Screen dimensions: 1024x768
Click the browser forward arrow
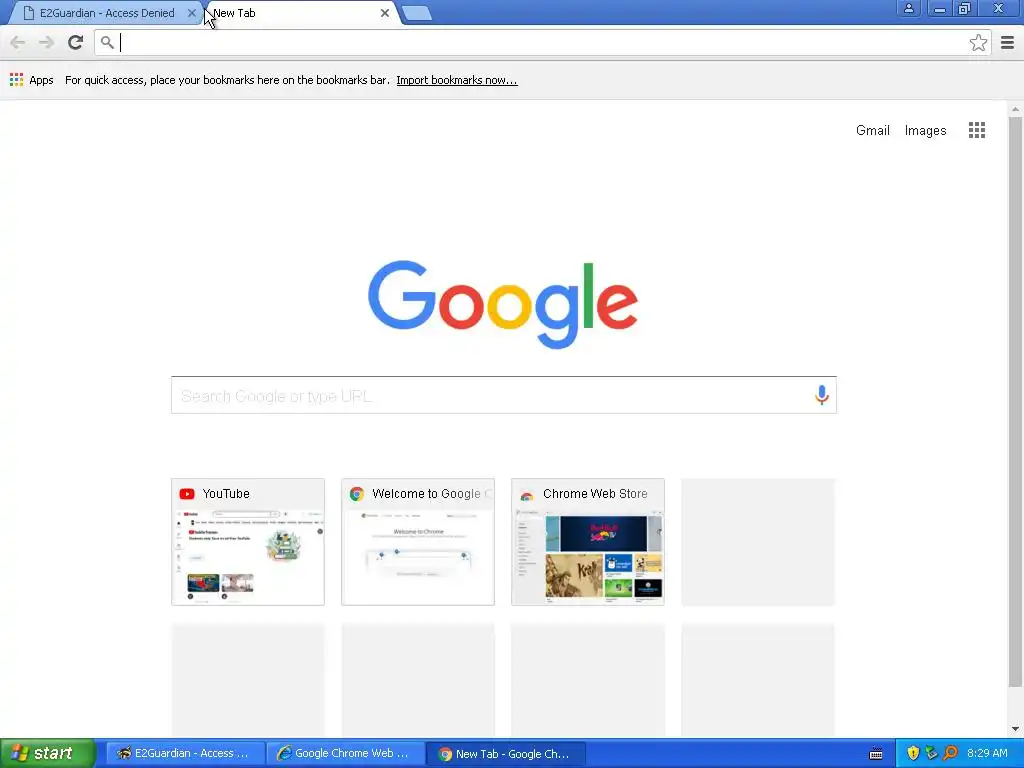pyautogui.click(x=46, y=42)
